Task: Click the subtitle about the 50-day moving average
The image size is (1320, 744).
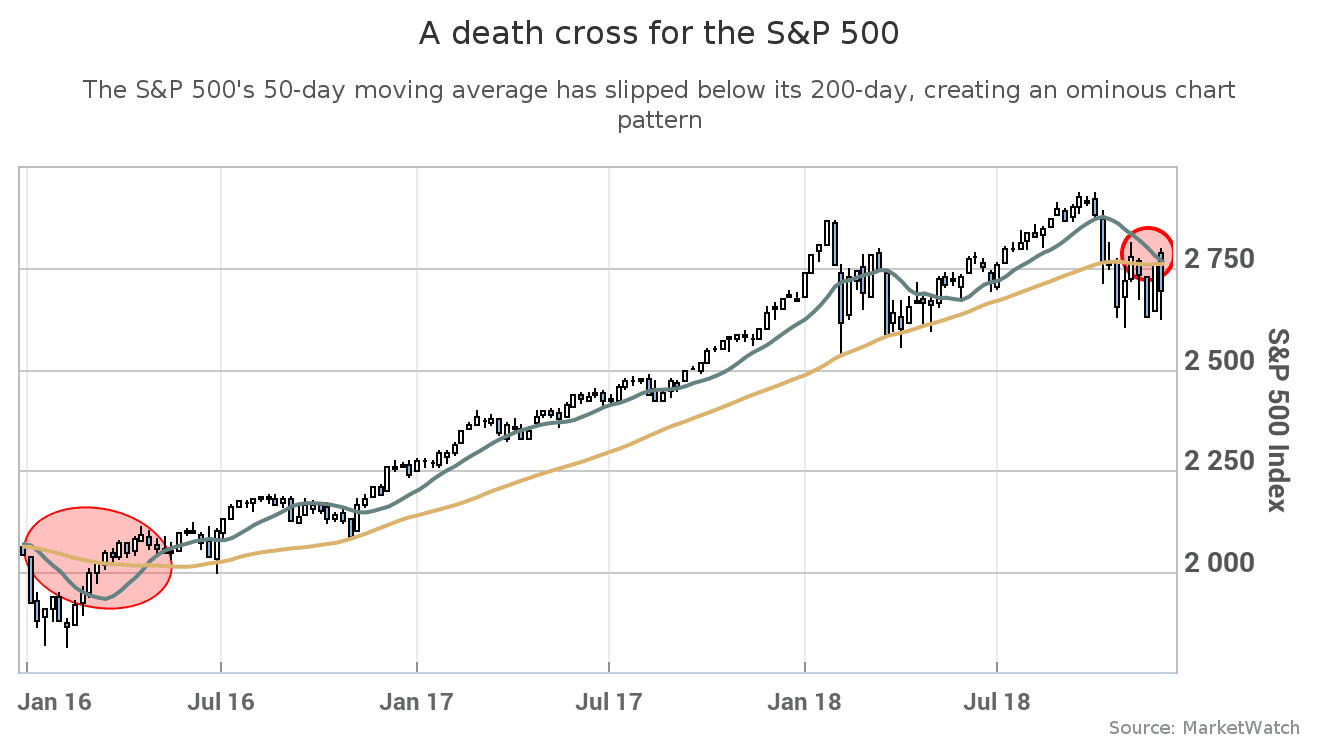Action: click(x=659, y=104)
